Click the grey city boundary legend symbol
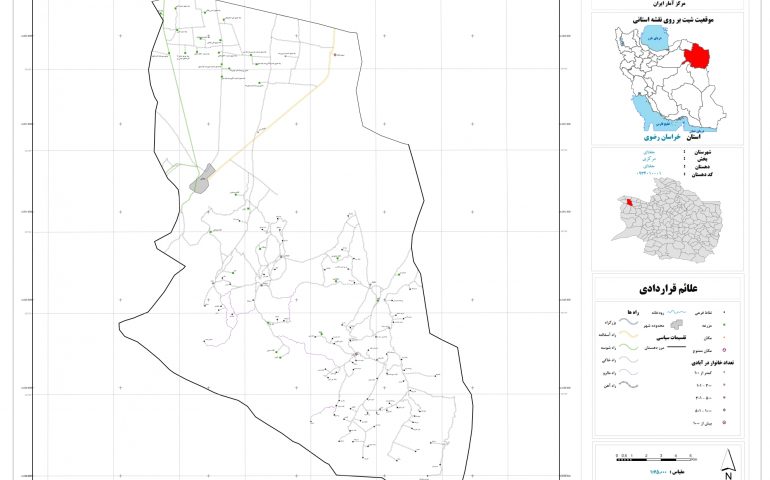Image resolution: width=770 pixels, height=480 pixels. pos(676,324)
